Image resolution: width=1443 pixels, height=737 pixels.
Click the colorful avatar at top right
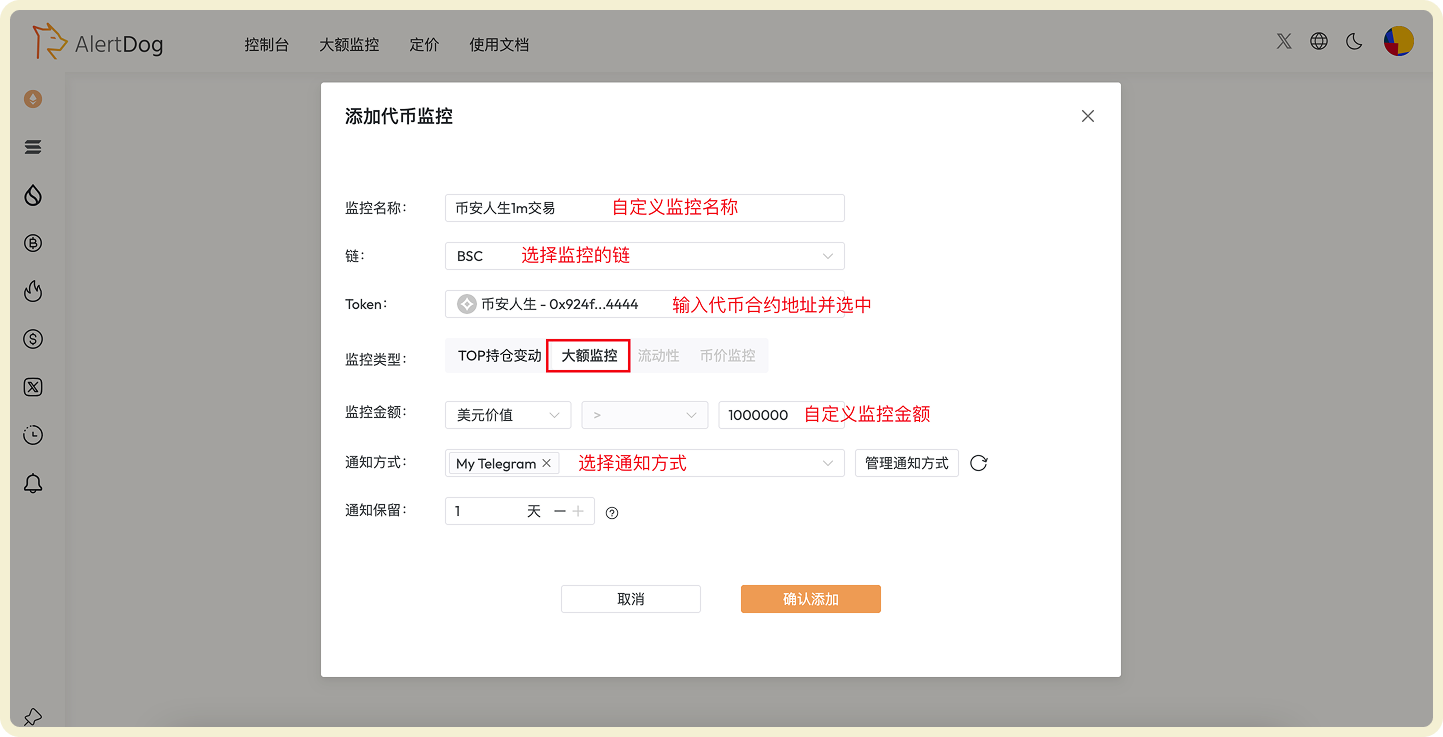pyautogui.click(x=1399, y=41)
